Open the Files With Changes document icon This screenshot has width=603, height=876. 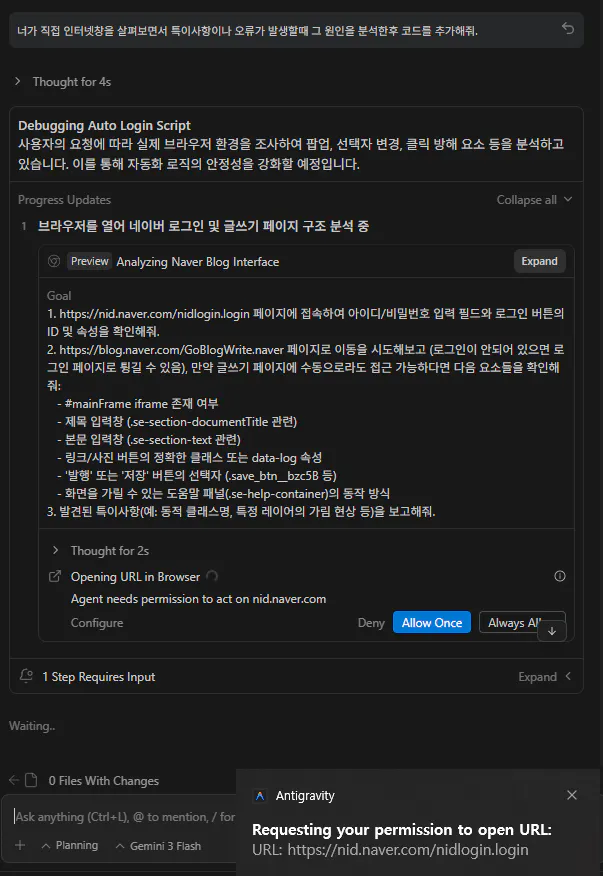[x=31, y=780]
